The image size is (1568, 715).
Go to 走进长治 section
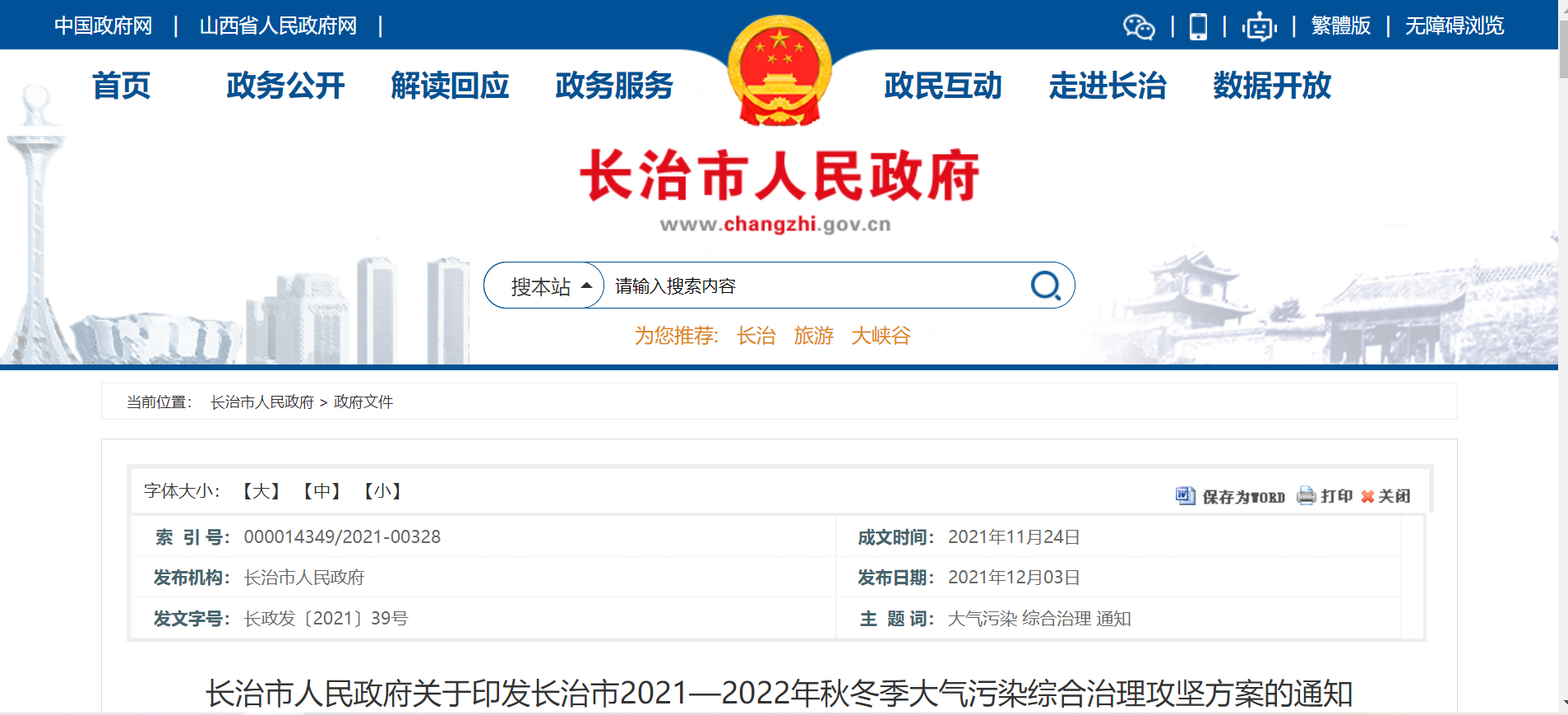click(x=1108, y=86)
